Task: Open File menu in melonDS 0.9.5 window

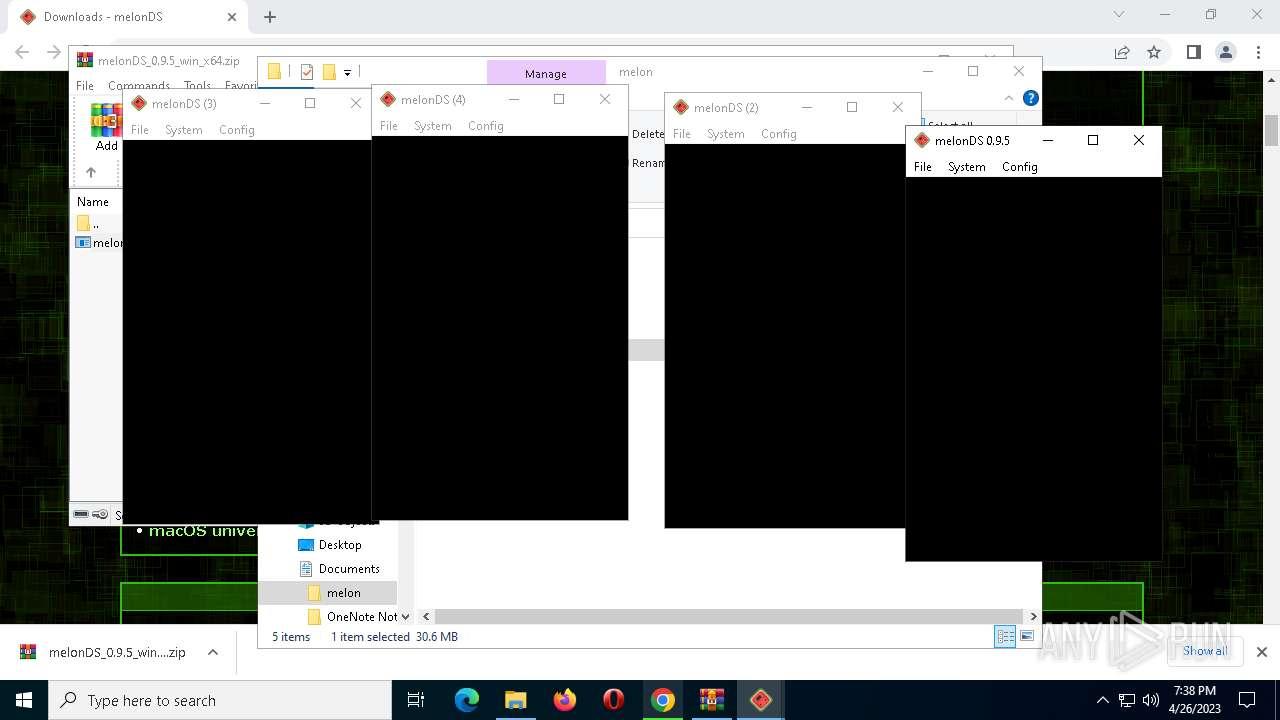Action: [x=923, y=167]
